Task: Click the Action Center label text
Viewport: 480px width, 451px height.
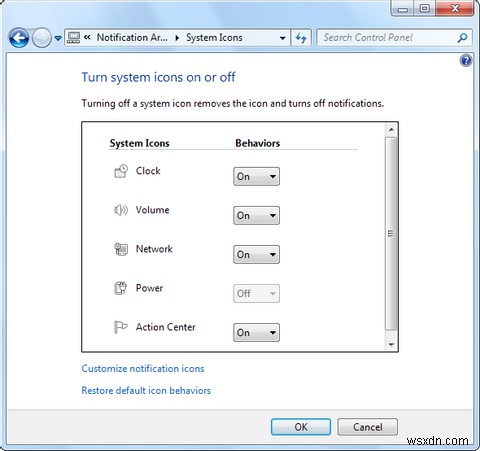Action: [165, 327]
